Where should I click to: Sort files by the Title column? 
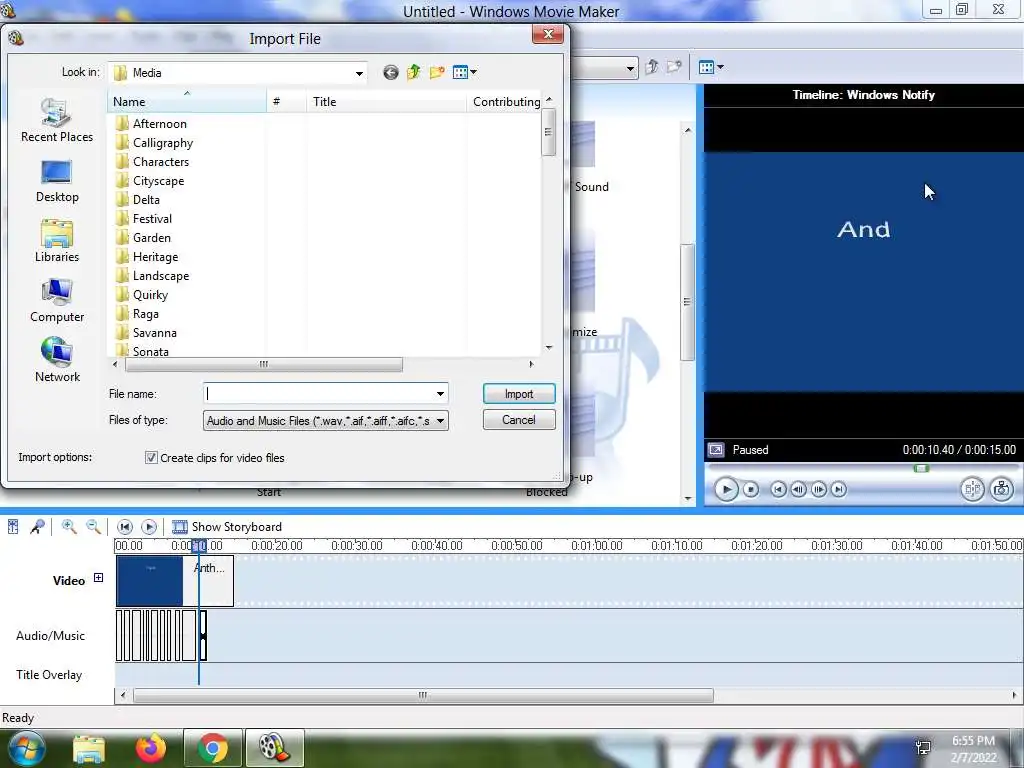coord(386,102)
